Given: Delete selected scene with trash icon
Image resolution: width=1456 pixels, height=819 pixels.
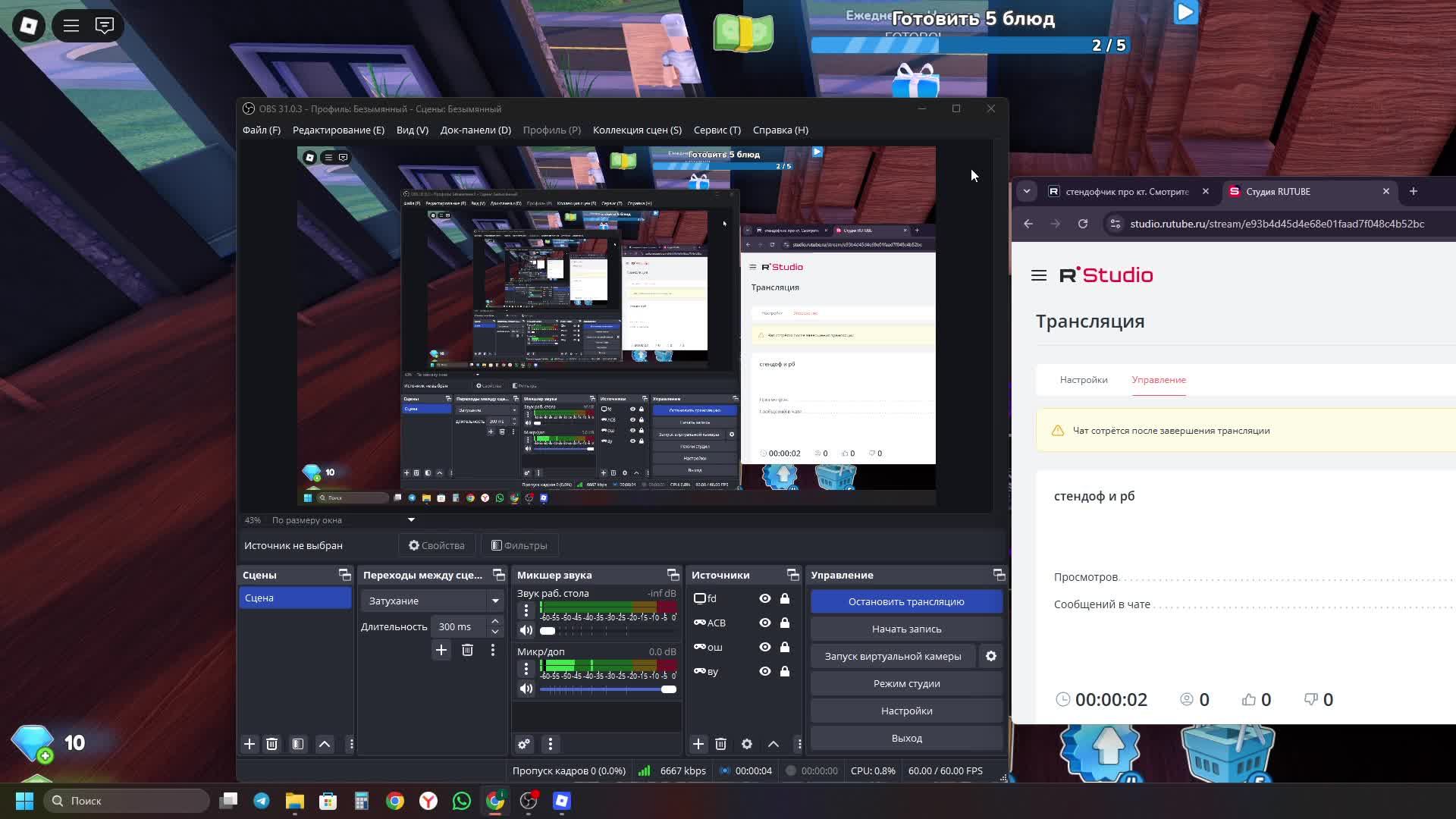Looking at the screenshot, I should pos(271,744).
